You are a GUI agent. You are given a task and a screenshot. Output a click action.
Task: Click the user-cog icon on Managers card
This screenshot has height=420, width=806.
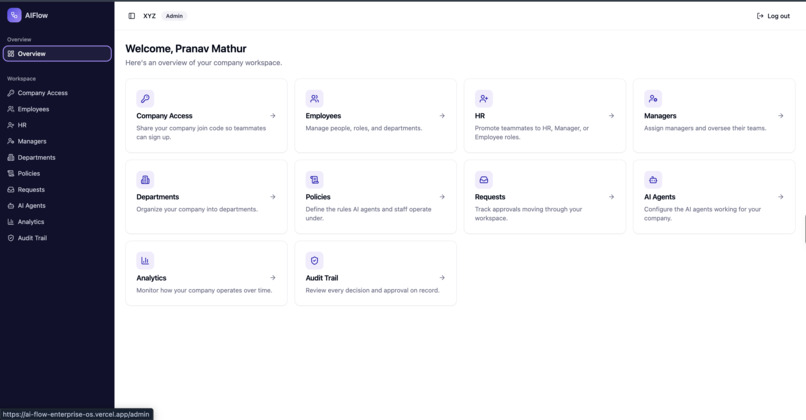click(653, 98)
